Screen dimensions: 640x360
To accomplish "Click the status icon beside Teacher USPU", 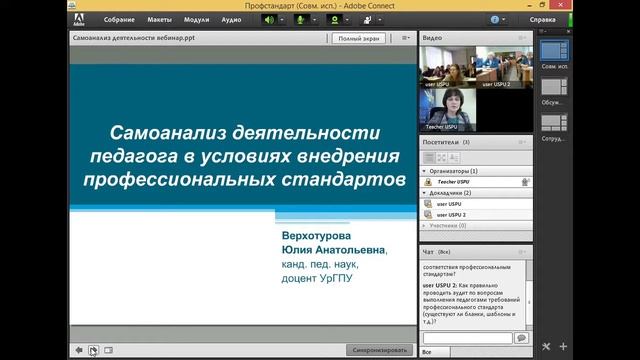I will click(x=526, y=182).
